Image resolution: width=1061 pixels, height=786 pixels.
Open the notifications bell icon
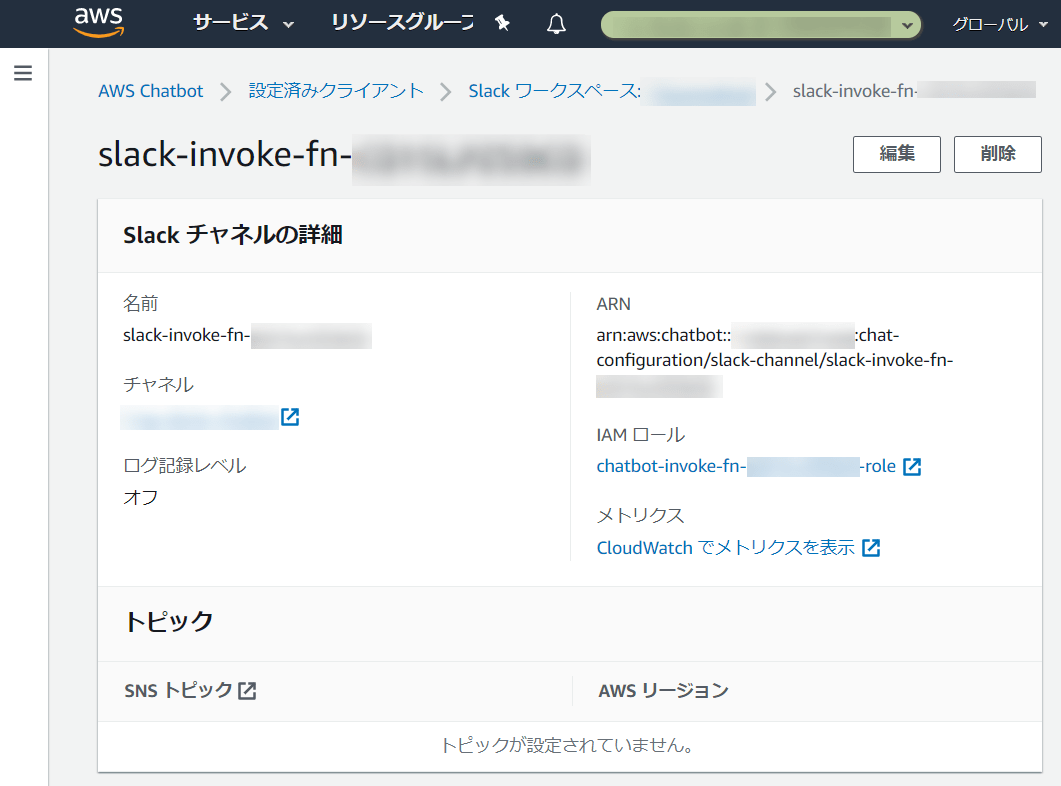(x=556, y=24)
